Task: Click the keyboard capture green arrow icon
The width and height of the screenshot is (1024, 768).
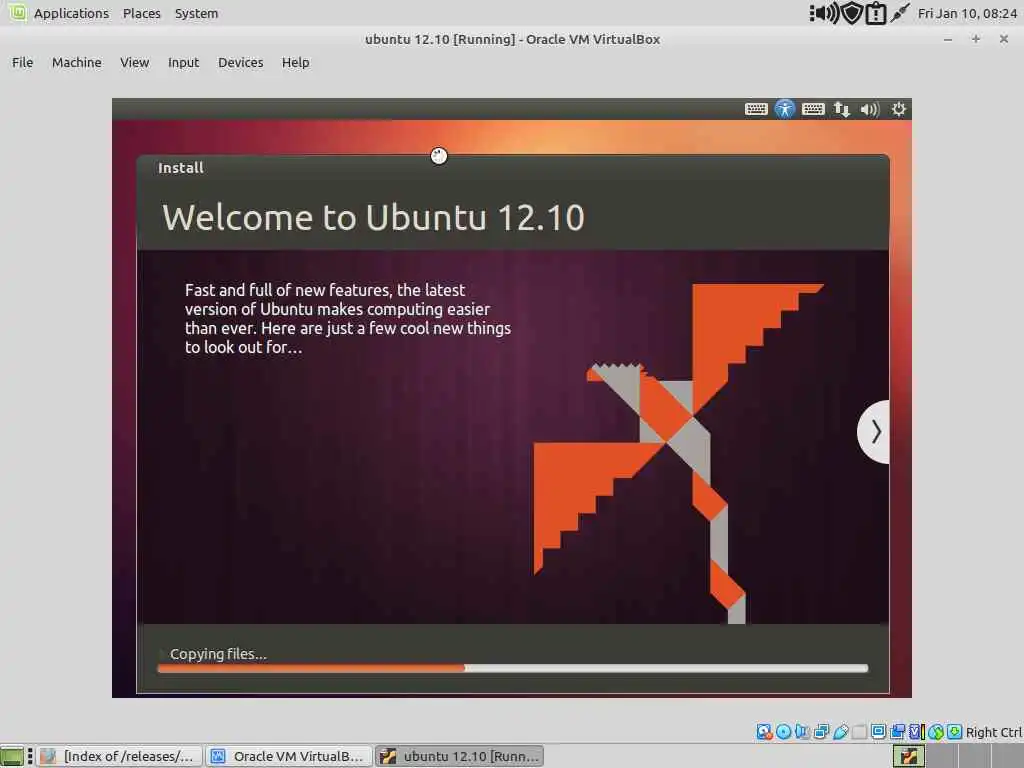Action: 954,732
